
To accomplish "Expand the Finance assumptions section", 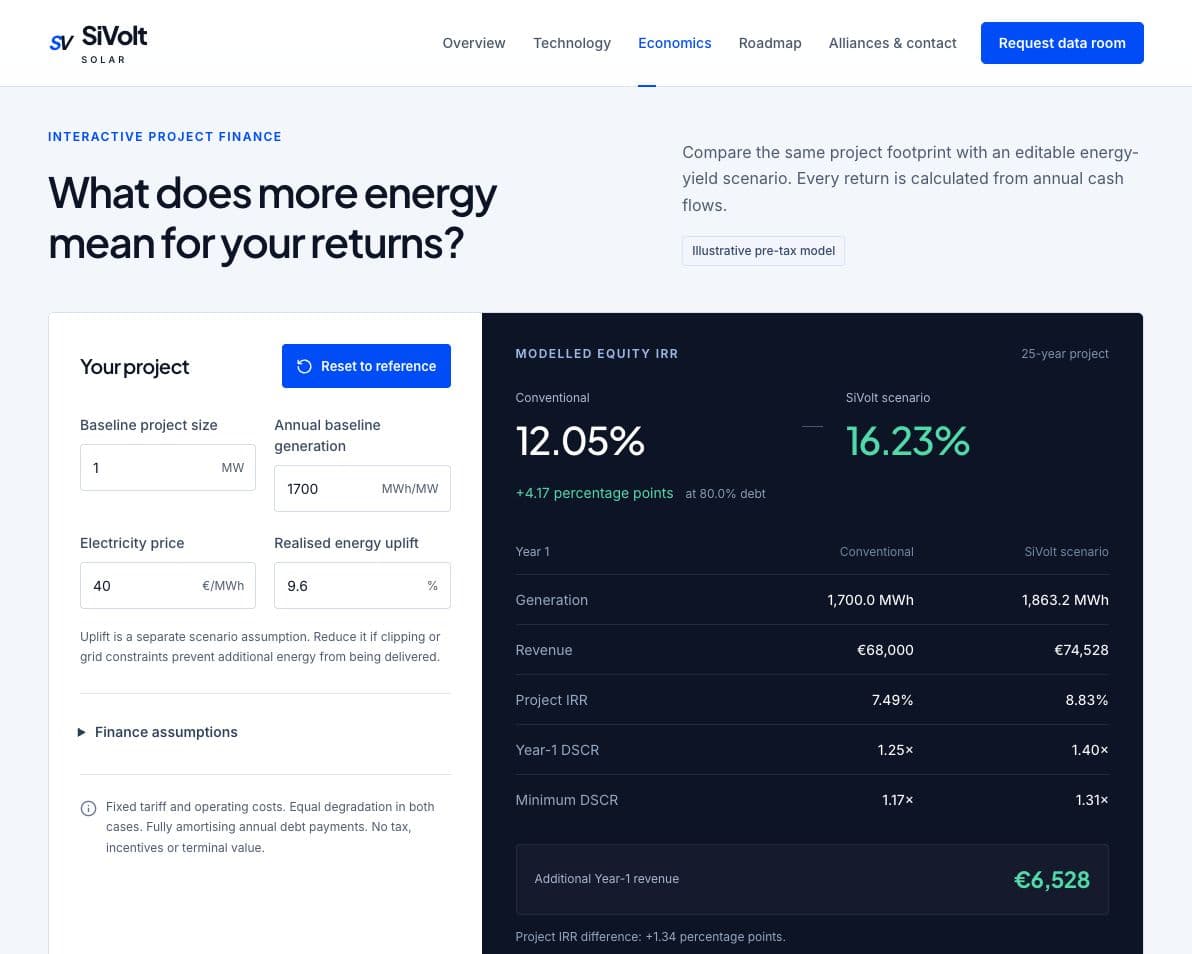I will coord(158,732).
